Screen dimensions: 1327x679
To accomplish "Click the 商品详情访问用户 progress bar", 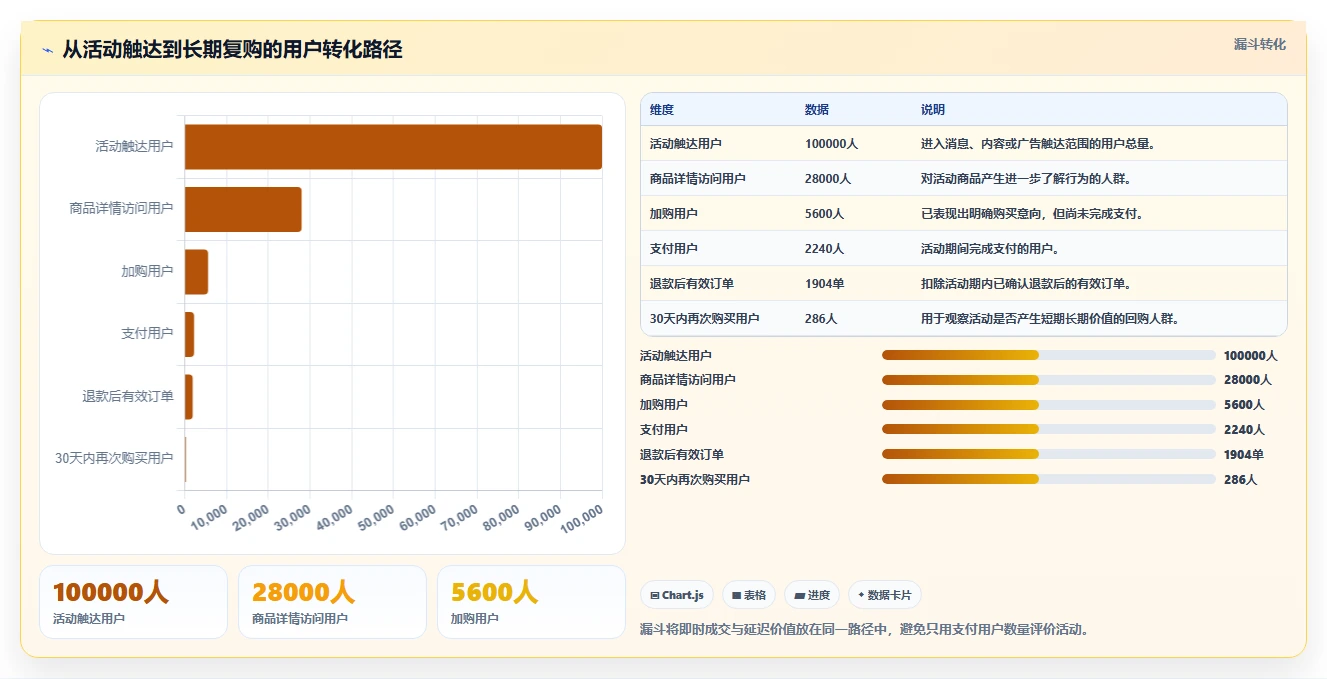I will [x=1049, y=380].
